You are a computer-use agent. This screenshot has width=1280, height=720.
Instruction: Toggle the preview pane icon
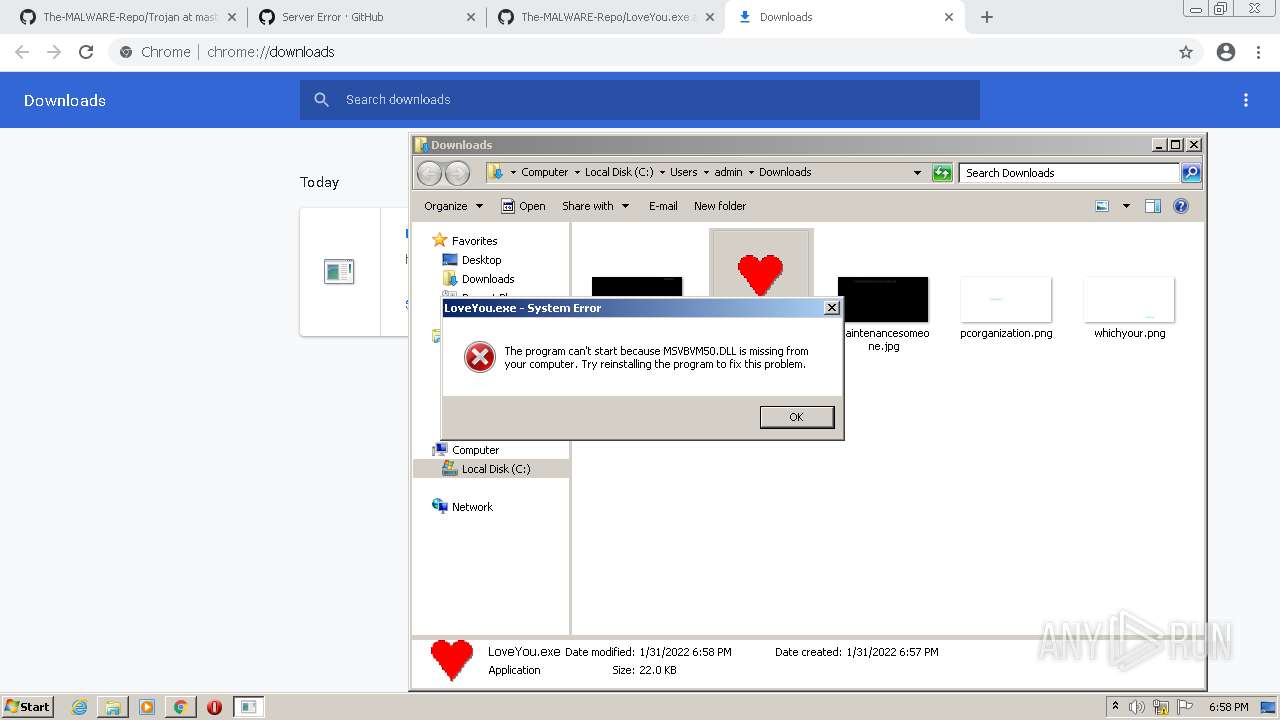click(x=1153, y=206)
